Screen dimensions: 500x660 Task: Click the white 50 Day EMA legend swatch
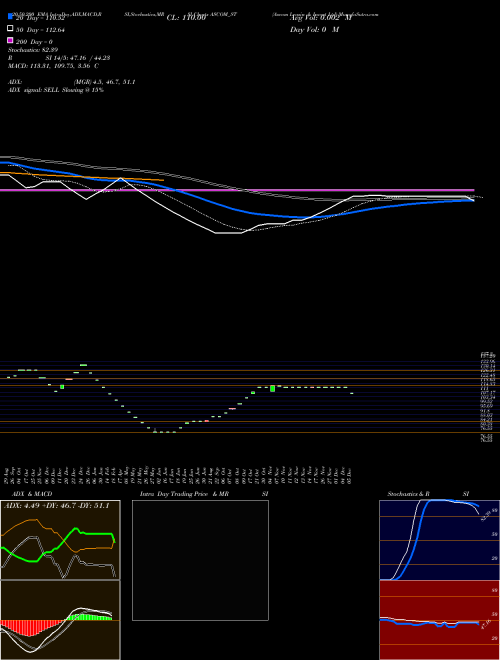[10, 29]
